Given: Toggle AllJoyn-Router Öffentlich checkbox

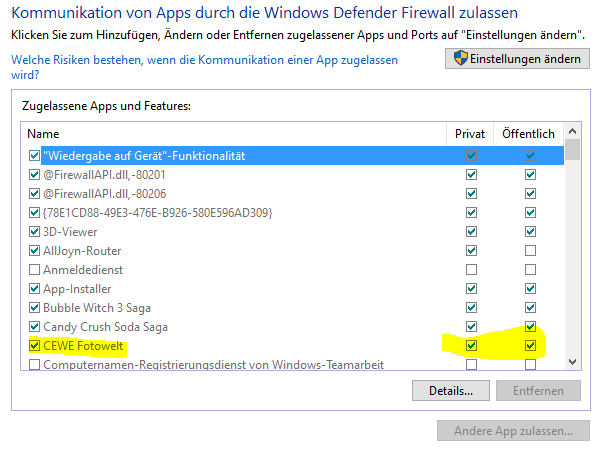Looking at the screenshot, I should tap(530, 250).
